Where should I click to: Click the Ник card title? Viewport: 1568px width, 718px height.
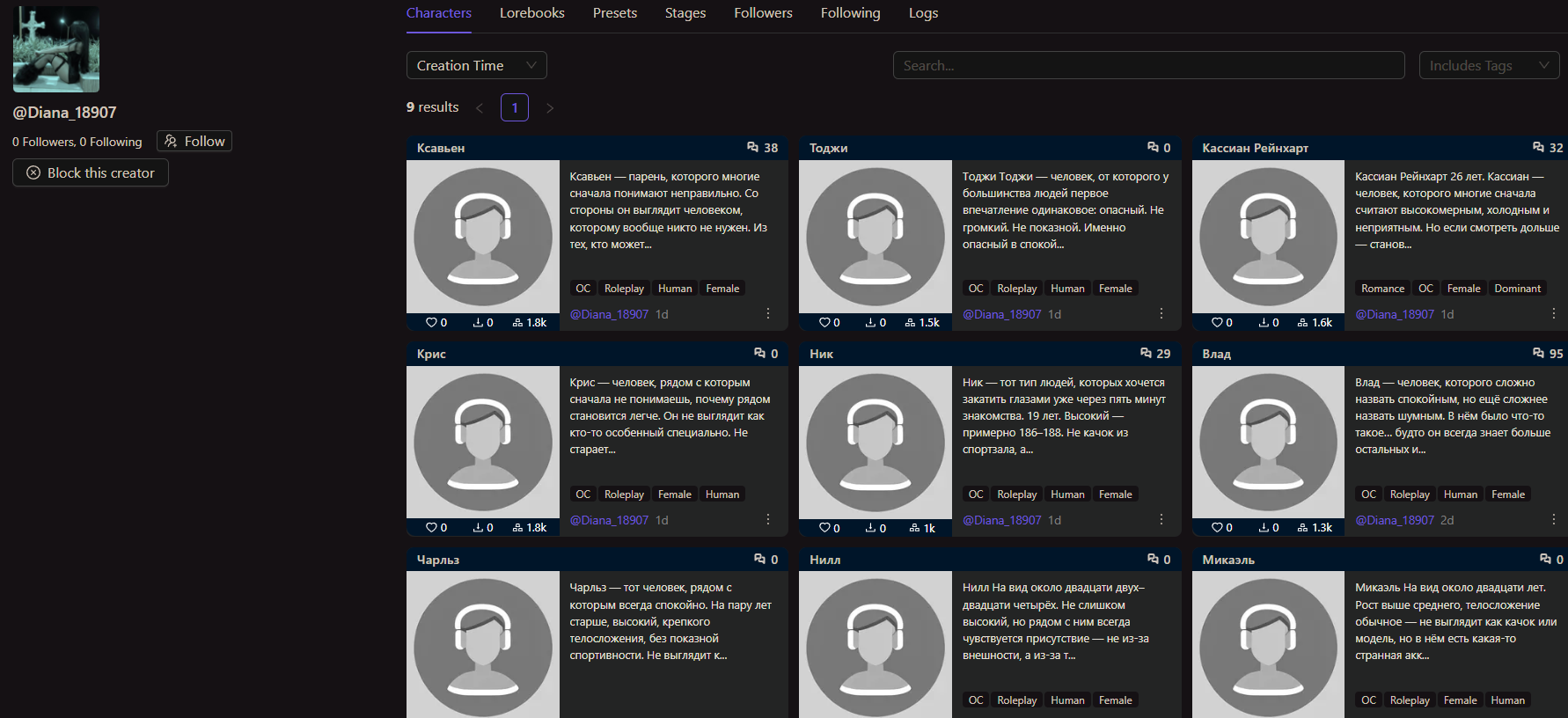click(x=822, y=354)
